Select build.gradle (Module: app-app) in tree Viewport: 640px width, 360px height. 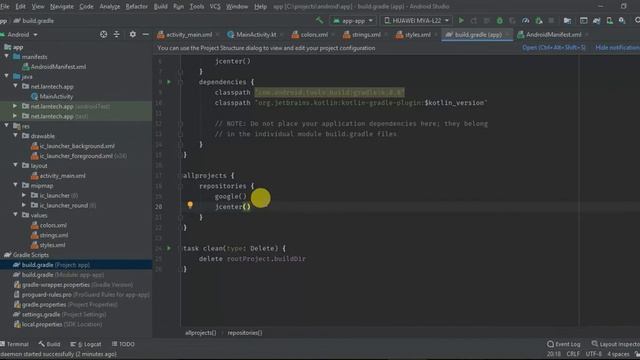point(63,275)
